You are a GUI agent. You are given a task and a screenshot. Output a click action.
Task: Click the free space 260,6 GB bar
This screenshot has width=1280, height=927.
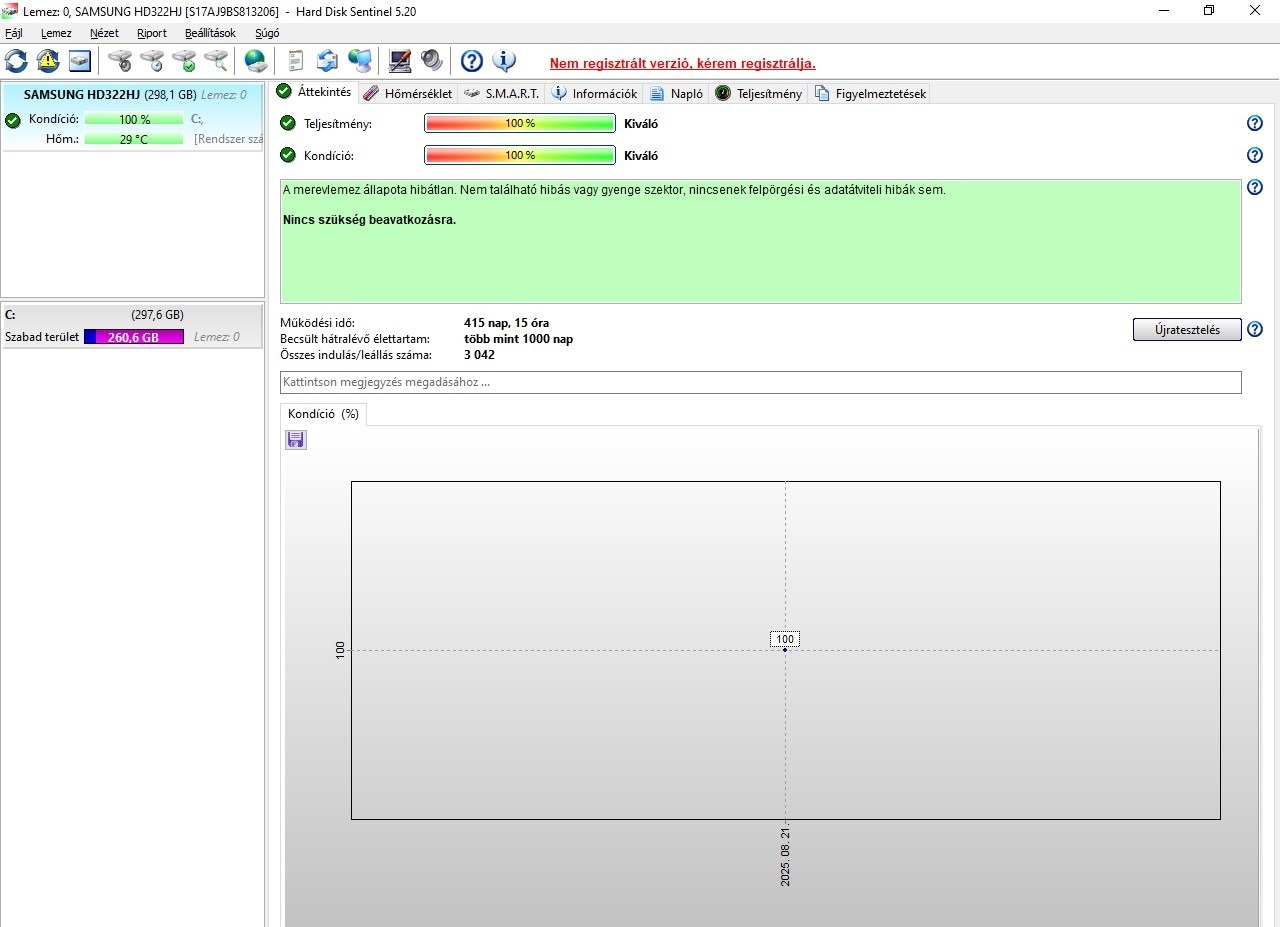[134, 337]
